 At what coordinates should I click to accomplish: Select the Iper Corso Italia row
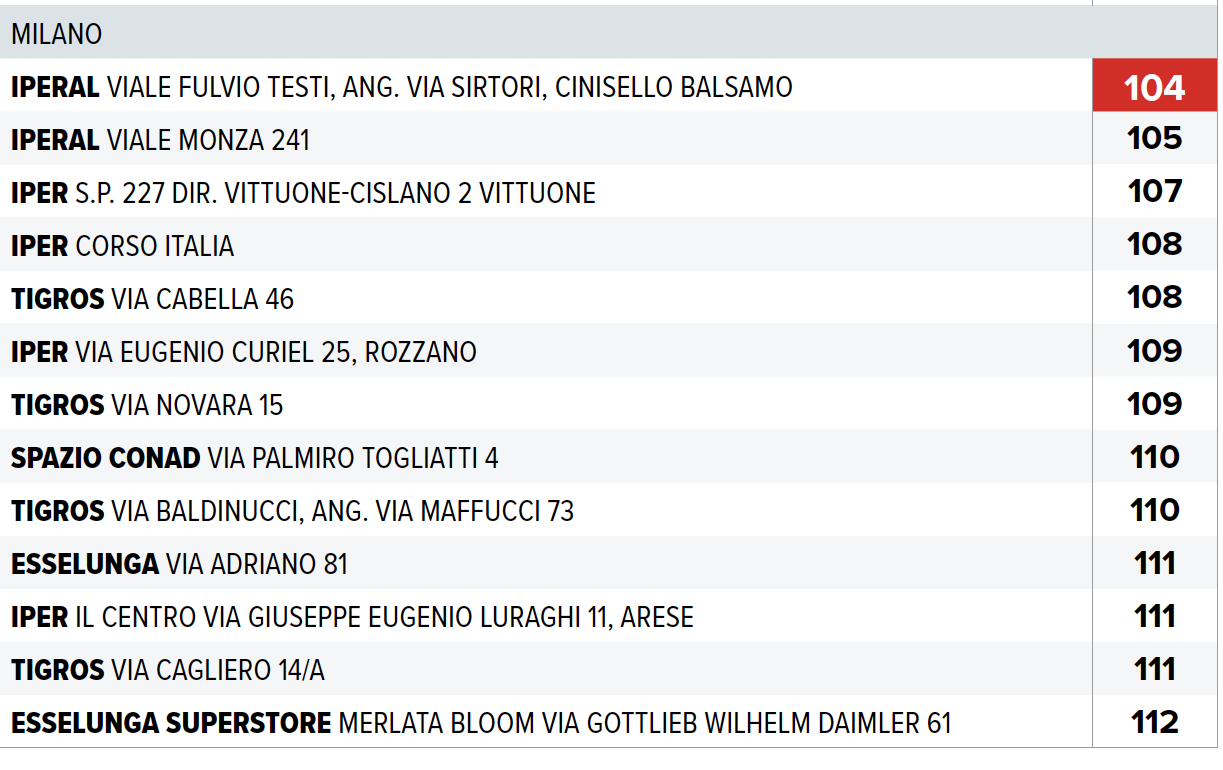(x=122, y=246)
